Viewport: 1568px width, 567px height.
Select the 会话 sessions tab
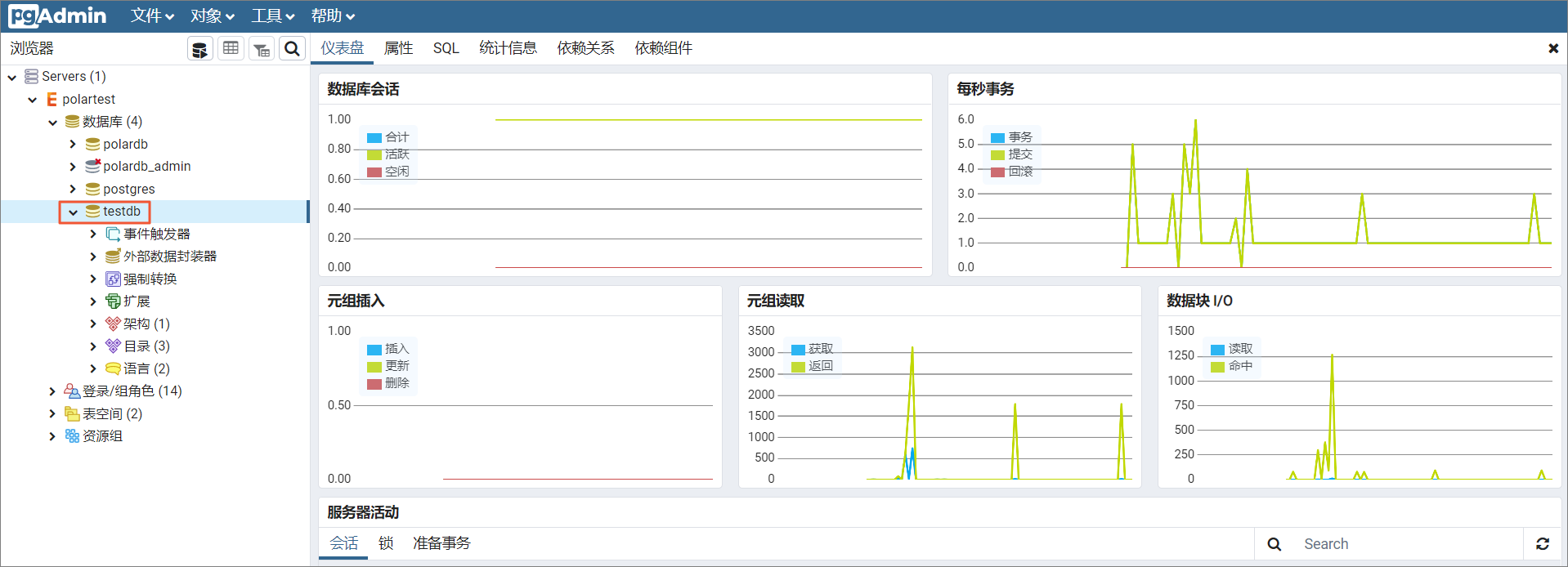tap(343, 543)
